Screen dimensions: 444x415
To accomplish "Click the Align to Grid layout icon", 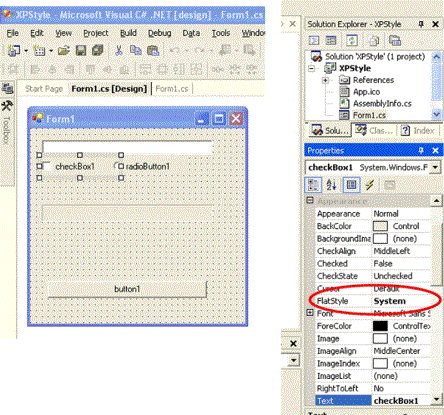I will (x=13, y=69).
